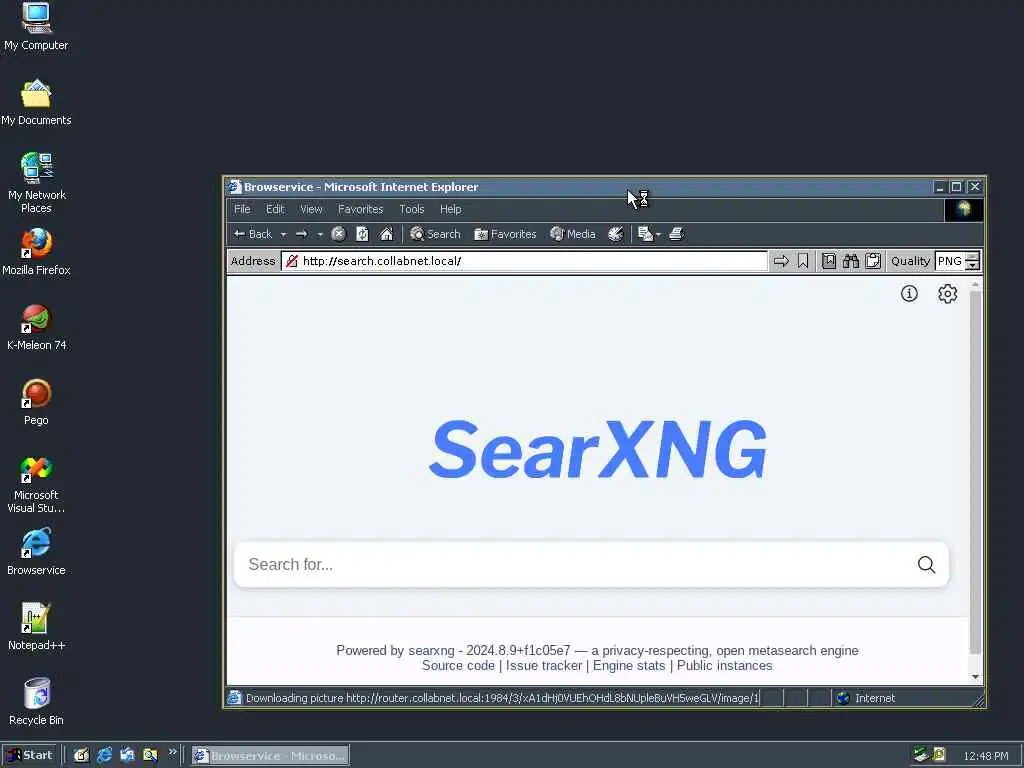Expand hidden Quick Launch items chevron
Image resolution: width=1024 pixels, height=768 pixels.
point(172,752)
